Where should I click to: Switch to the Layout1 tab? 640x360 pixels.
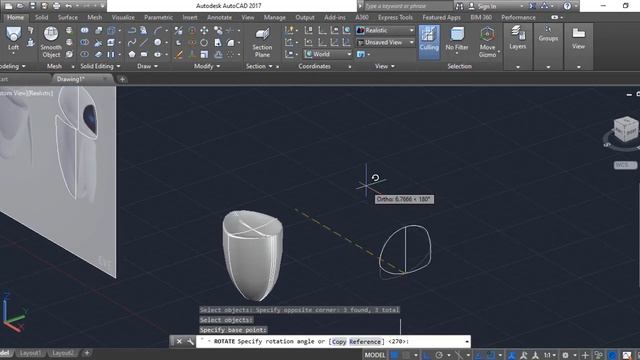coord(30,353)
